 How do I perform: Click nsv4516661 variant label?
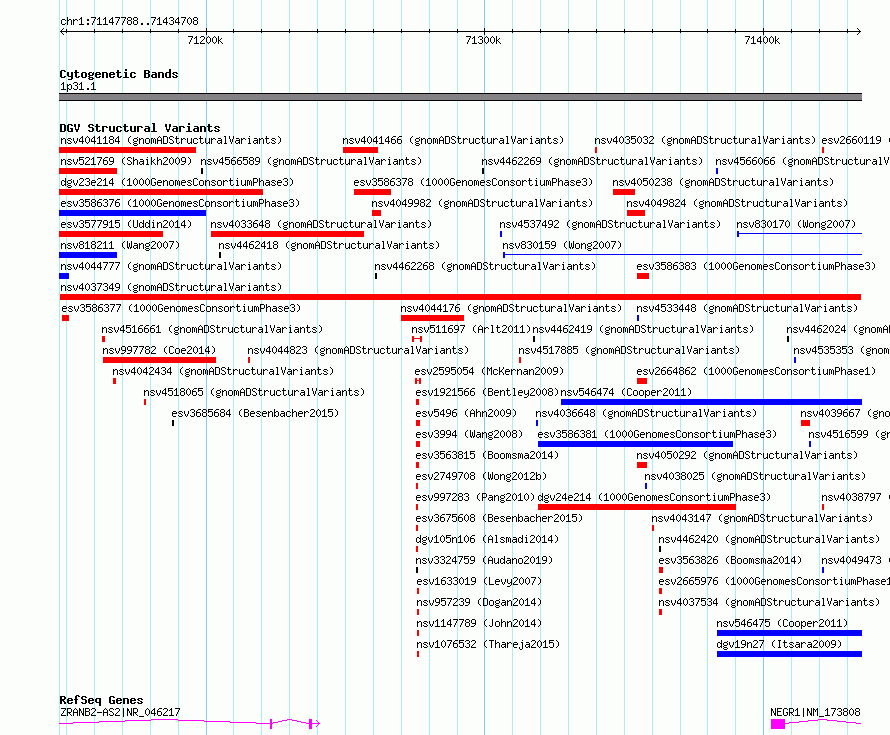click(212, 329)
